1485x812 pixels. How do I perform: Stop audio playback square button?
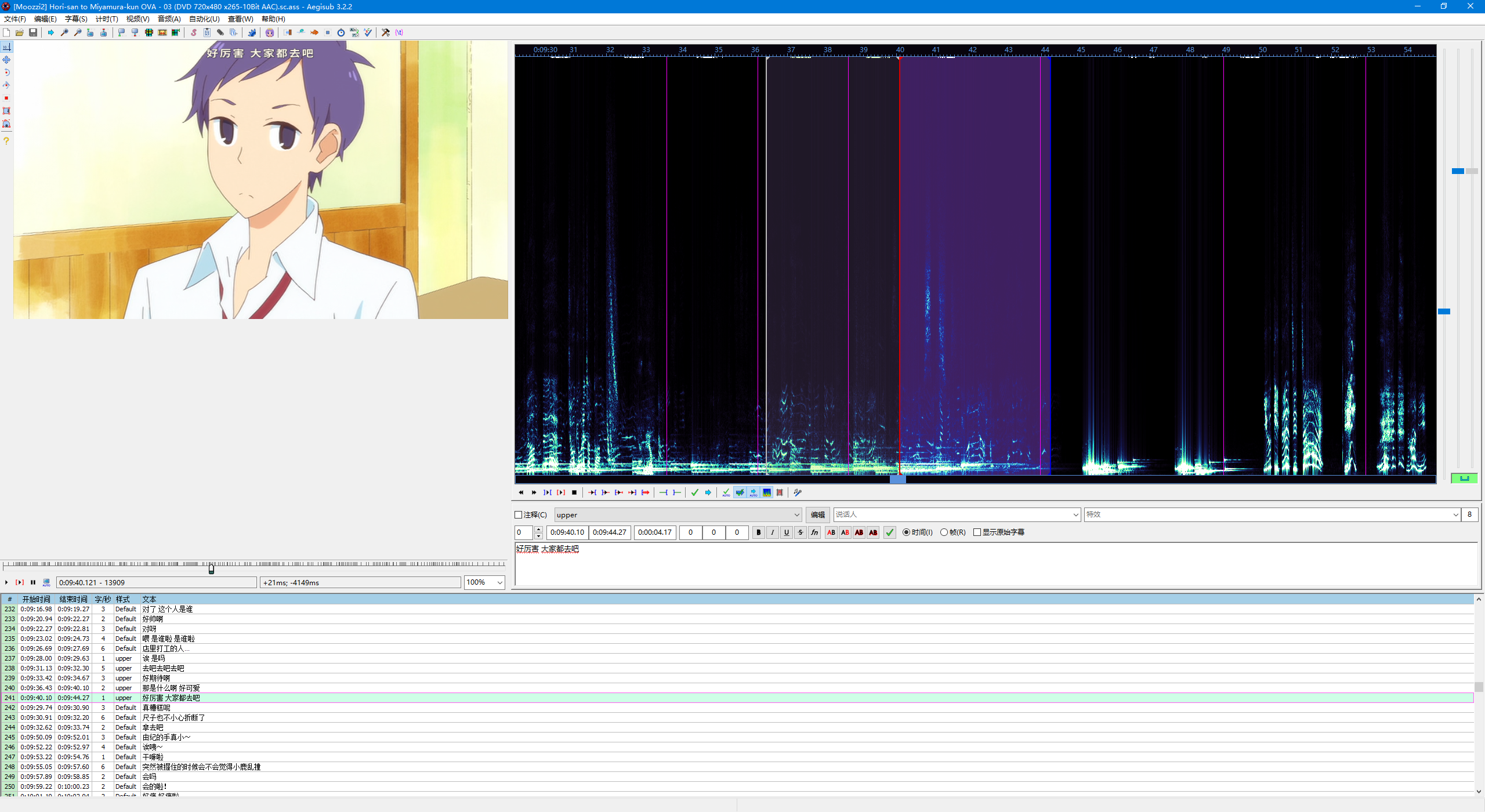pyautogui.click(x=574, y=492)
